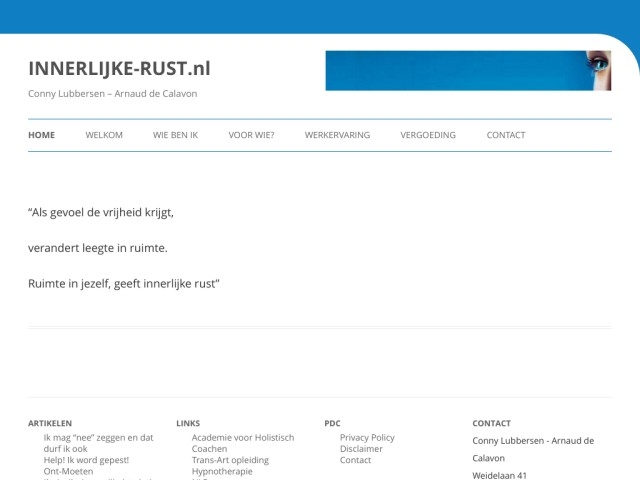640x480 pixels.
Task: Select VOOR WIE? in navigation
Action: point(251,135)
